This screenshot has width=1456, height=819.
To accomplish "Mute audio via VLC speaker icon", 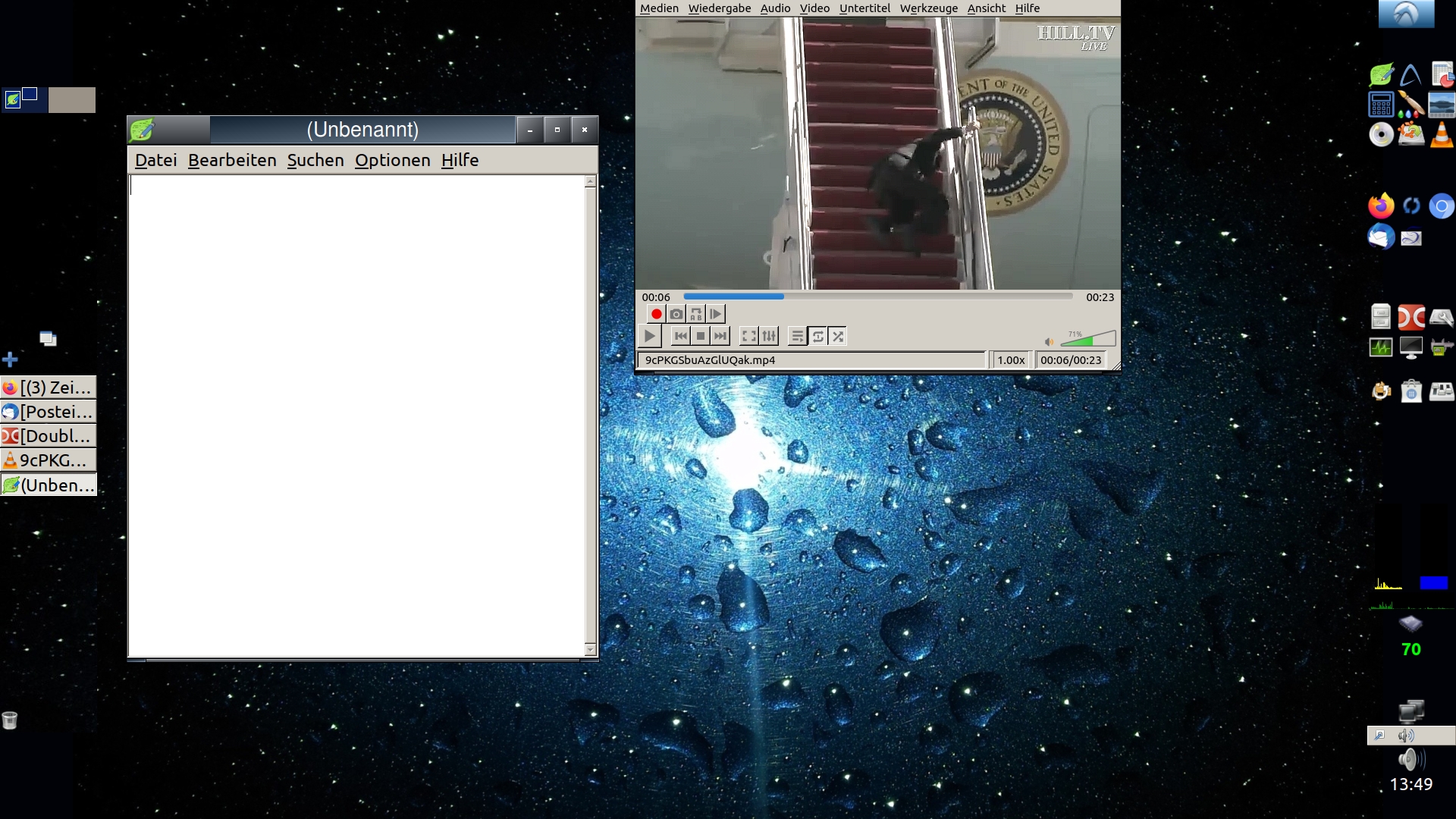I will pyautogui.click(x=1049, y=341).
